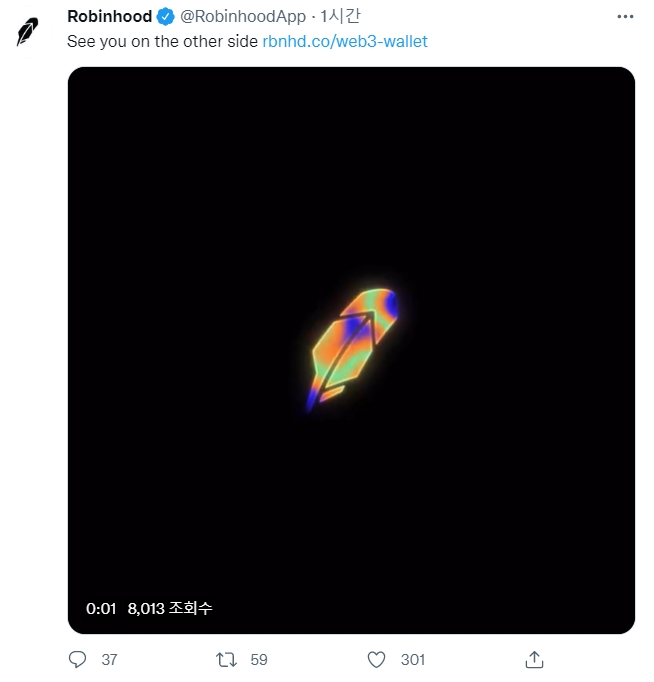654x682 pixels.
Task: Open the Robinhood display name profile
Action: [109, 16]
